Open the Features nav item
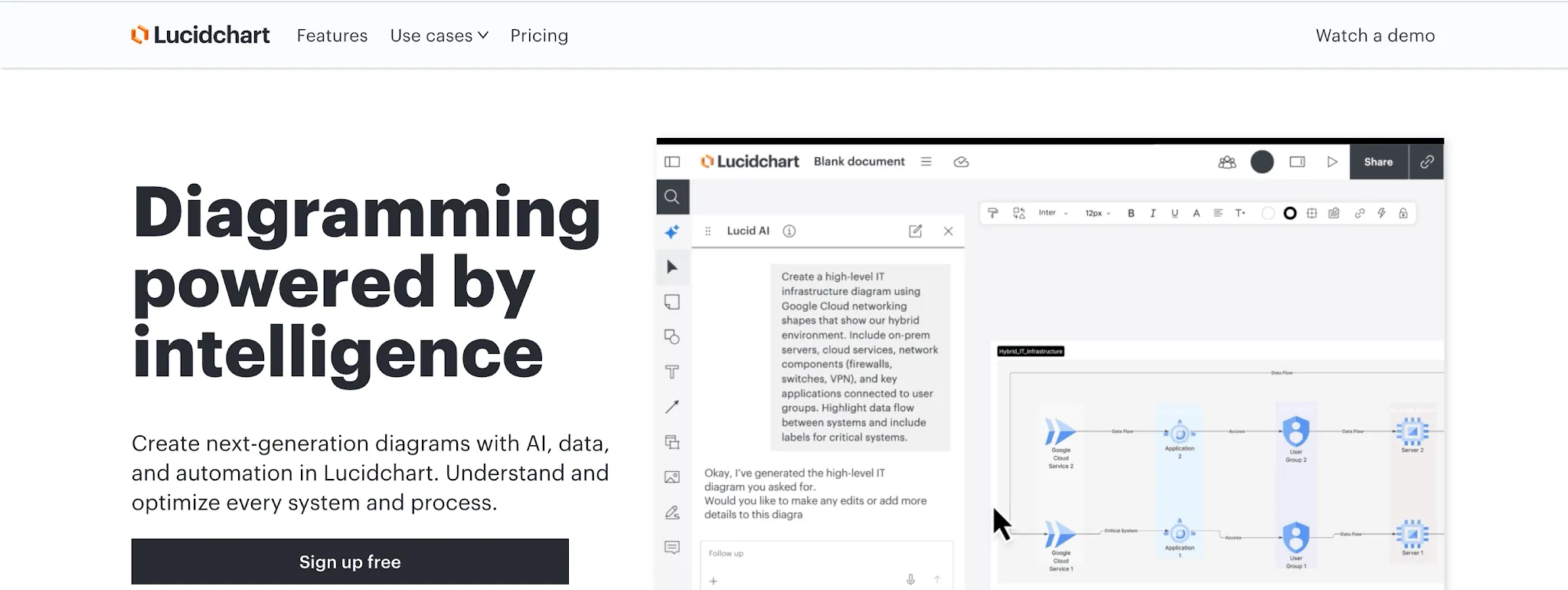The height and width of the screenshot is (590, 1568). click(x=332, y=35)
